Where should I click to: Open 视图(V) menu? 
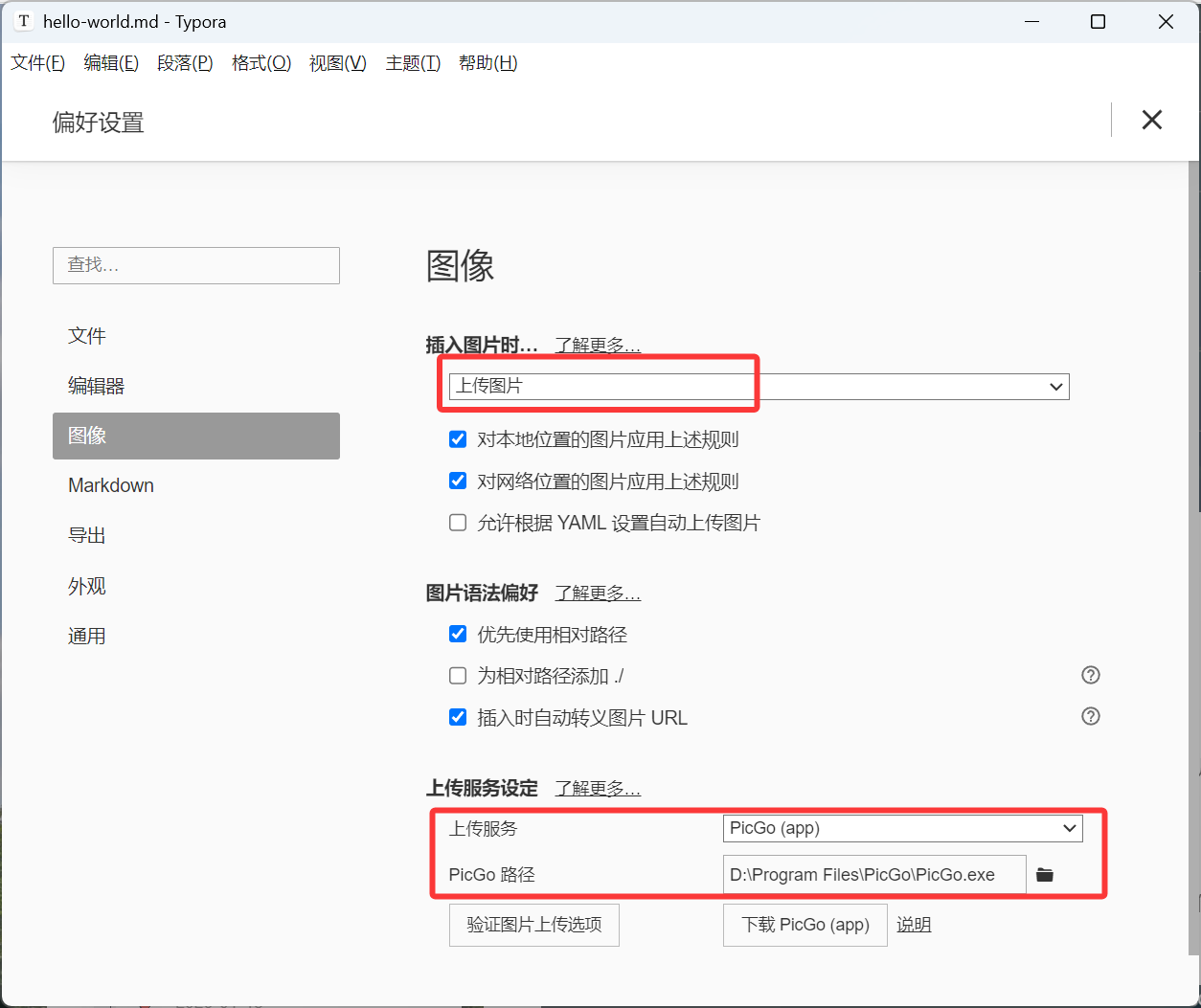338,63
